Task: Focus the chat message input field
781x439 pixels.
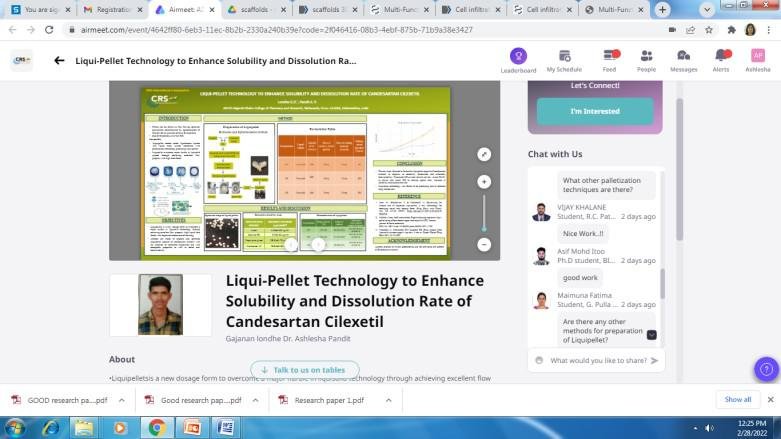Action: [x=598, y=360]
